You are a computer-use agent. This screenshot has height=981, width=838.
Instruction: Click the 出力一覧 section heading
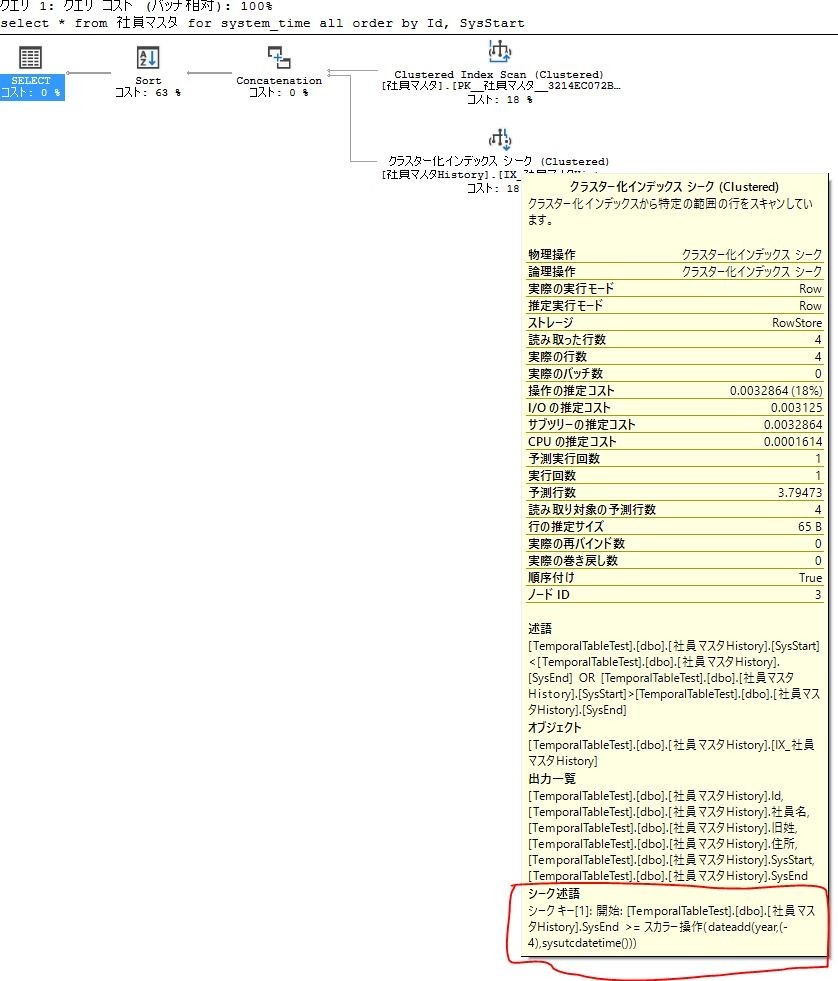pos(551,779)
